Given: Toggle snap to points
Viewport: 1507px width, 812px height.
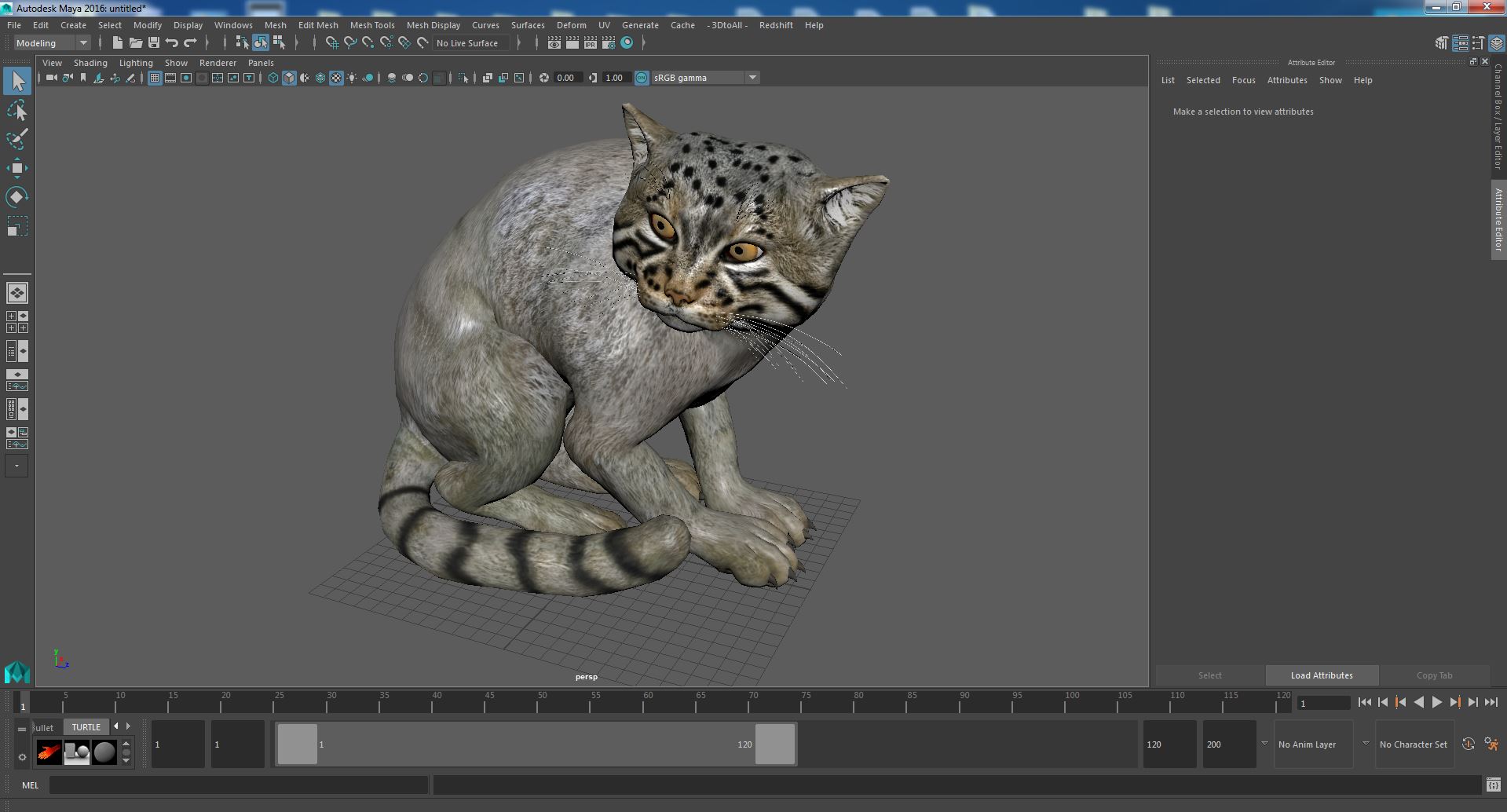Looking at the screenshot, I should (368, 43).
